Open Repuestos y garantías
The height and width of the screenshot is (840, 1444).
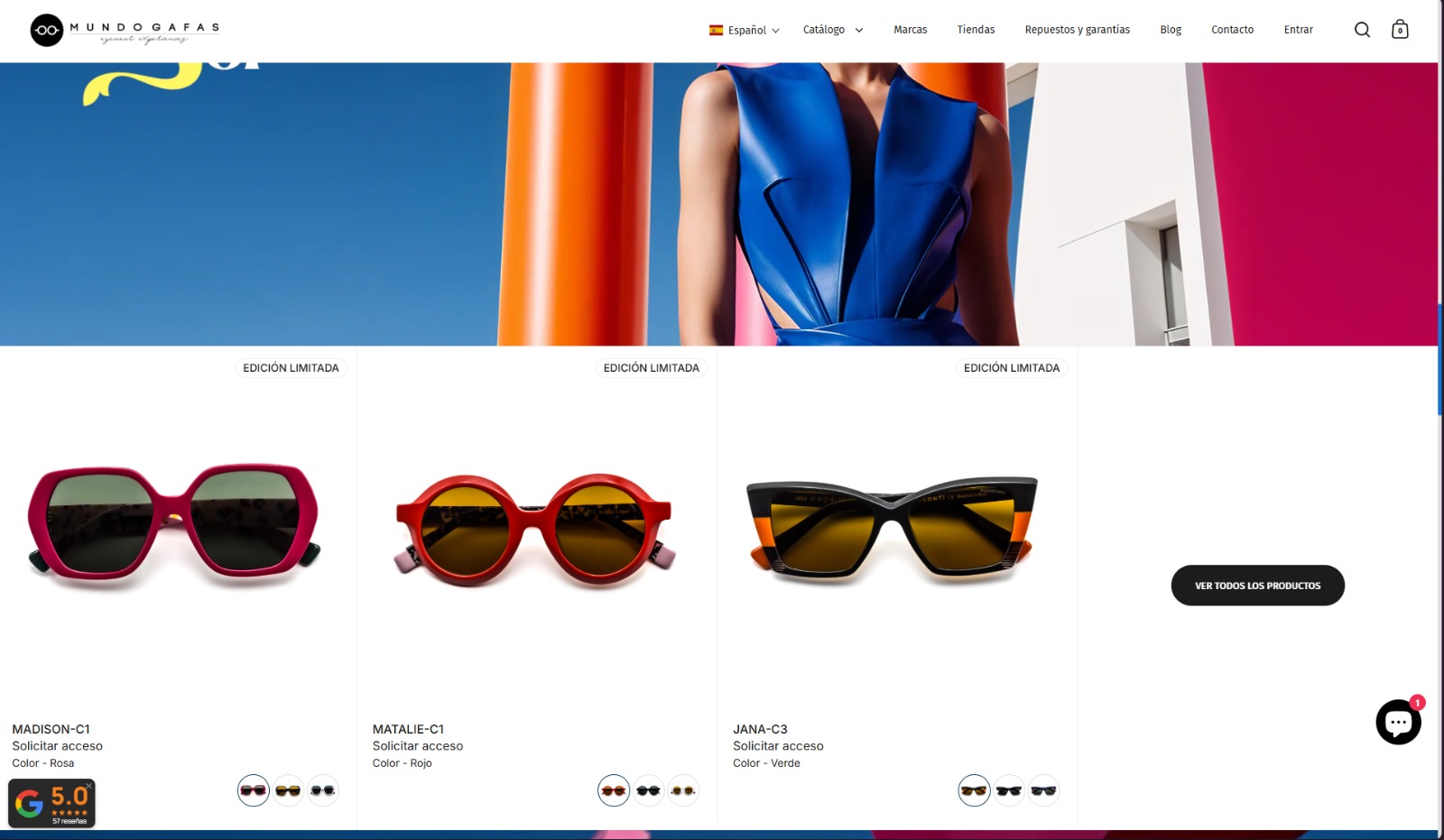coord(1077,30)
